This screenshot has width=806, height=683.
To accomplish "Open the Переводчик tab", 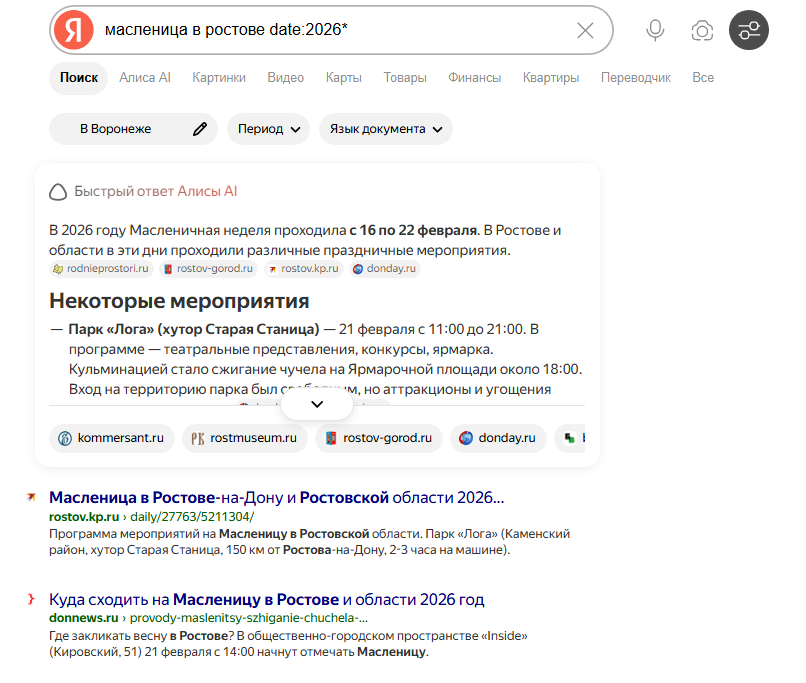I will click(636, 78).
